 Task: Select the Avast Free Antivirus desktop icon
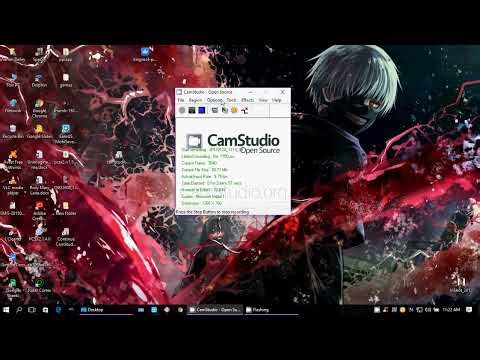[13, 160]
